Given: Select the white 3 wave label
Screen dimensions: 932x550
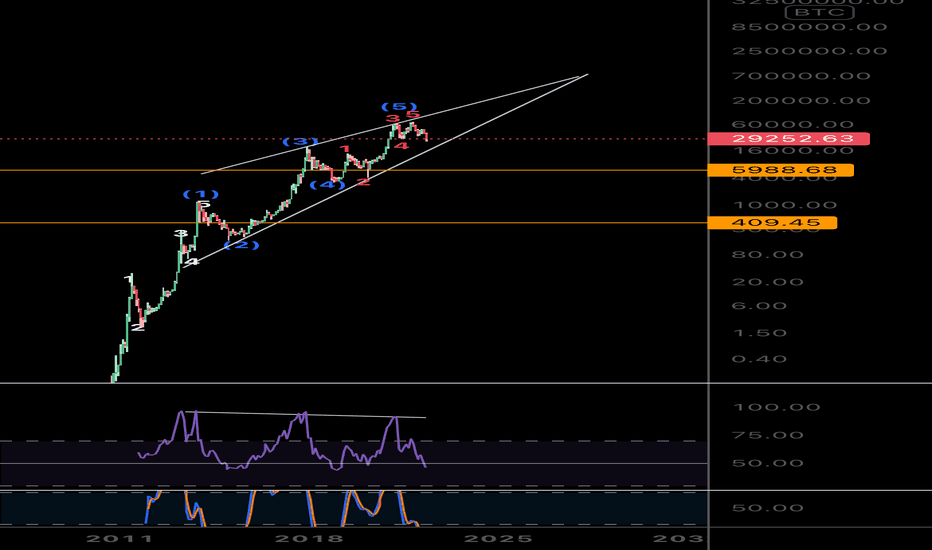Looking at the screenshot, I should click(181, 234).
